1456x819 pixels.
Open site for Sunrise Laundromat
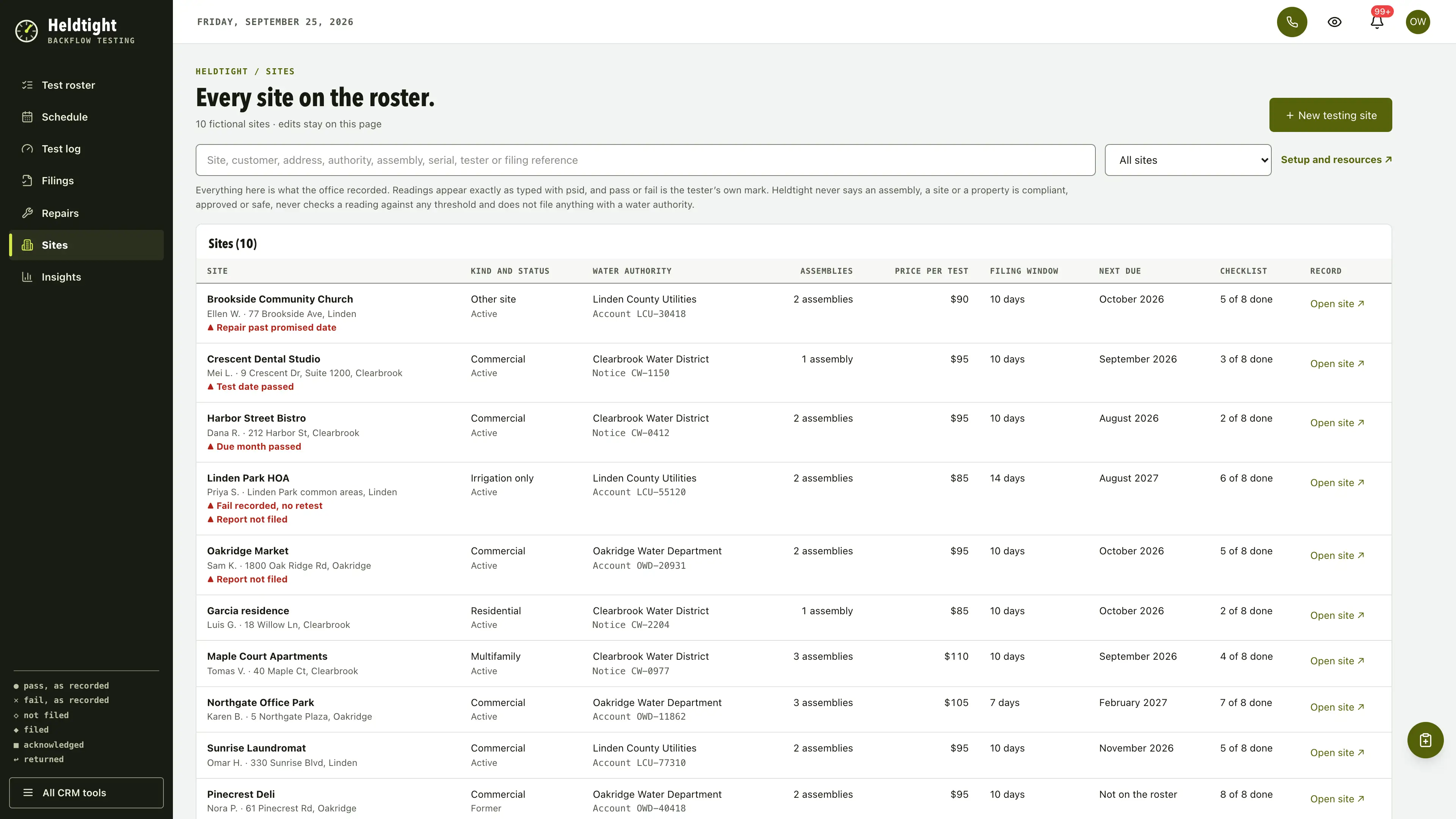tap(1337, 753)
